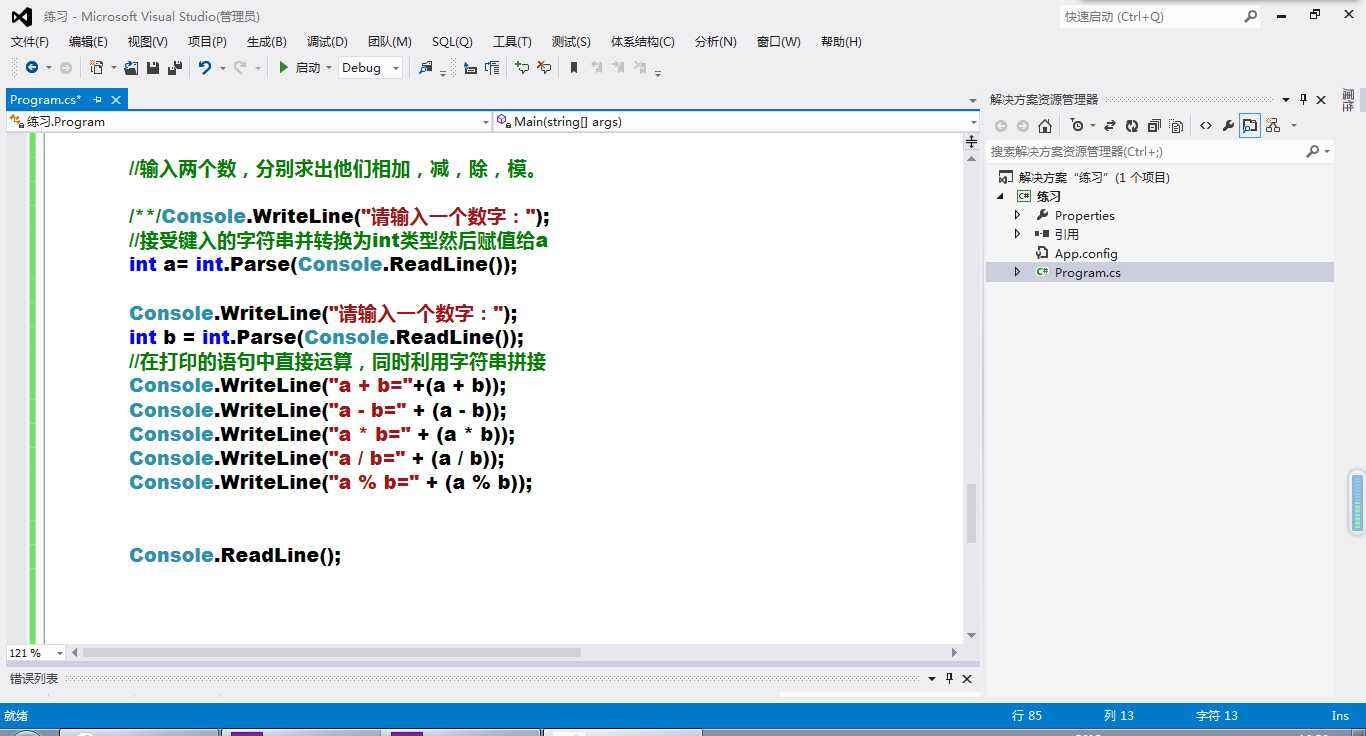Open the Error List window options dropdown
This screenshot has width=1366, height=736.
point(932,678)
